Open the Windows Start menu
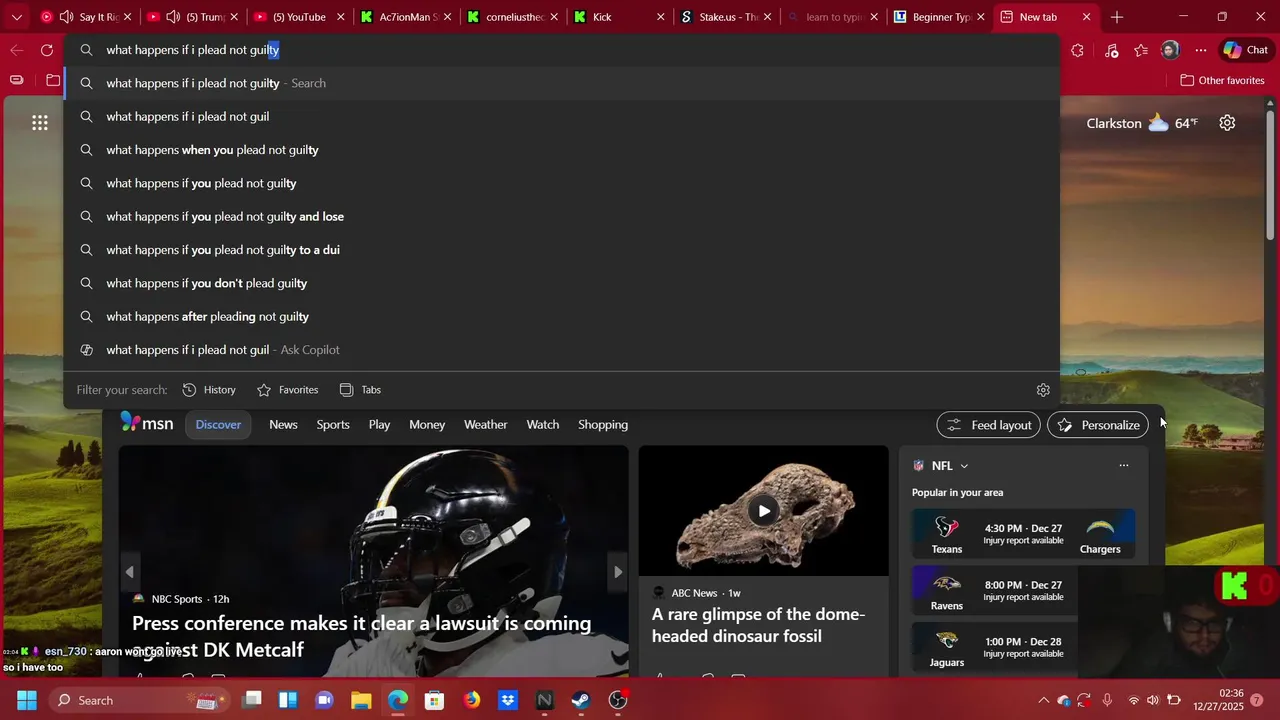Image resolution: width=1280 pixels, height=720 pixels. (27, 700)
